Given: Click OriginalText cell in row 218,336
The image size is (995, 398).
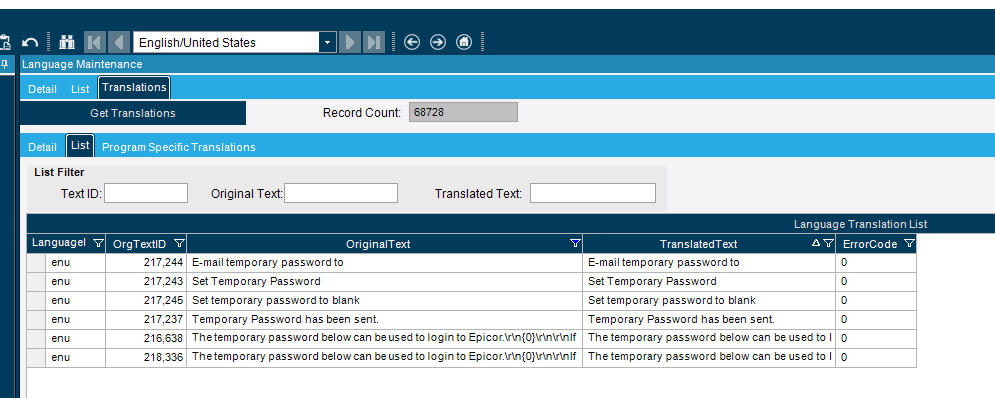Looking at the screenshot, I should (385, 357).
